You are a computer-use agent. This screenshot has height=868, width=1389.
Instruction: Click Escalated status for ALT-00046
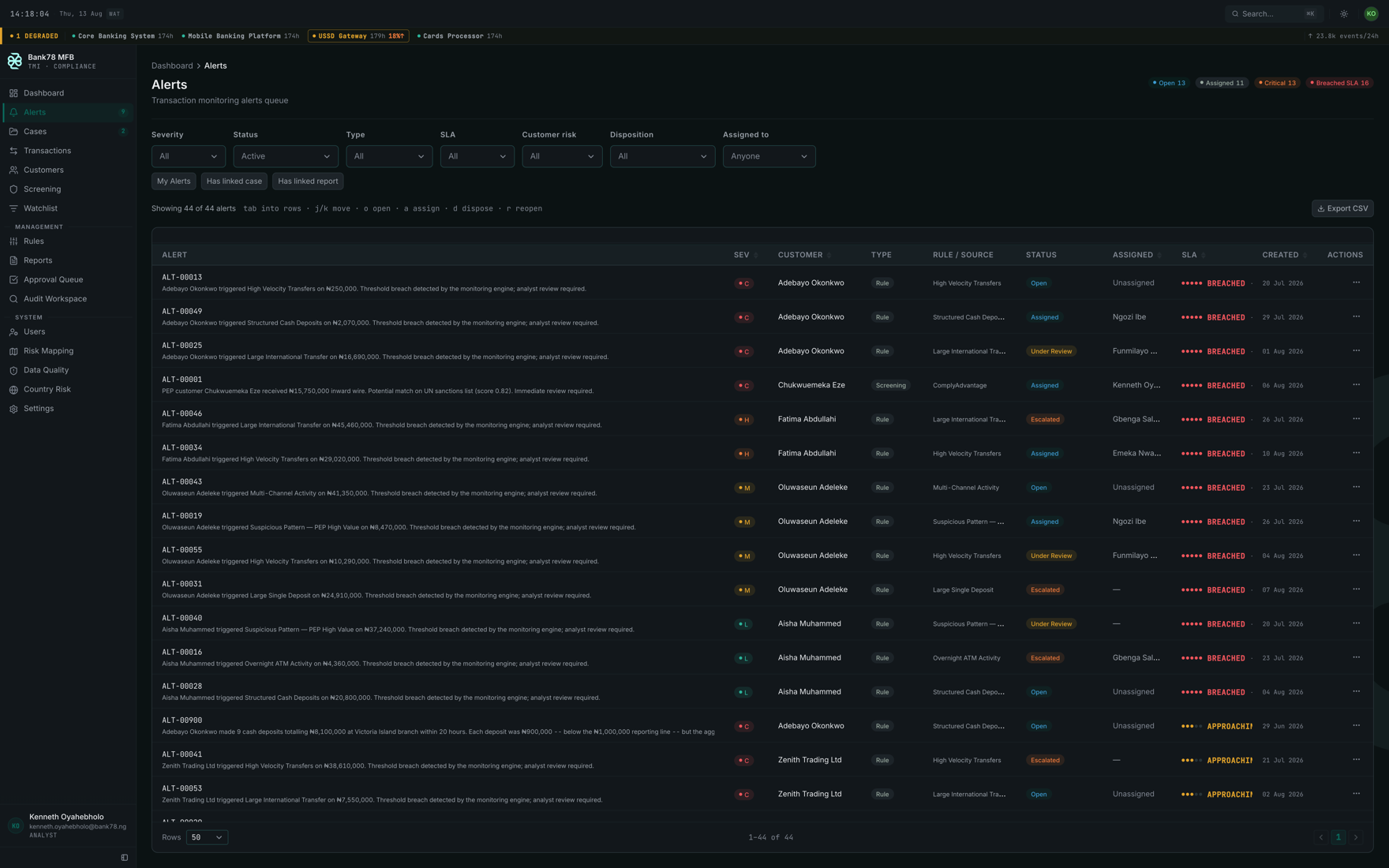pos(1045,420)
